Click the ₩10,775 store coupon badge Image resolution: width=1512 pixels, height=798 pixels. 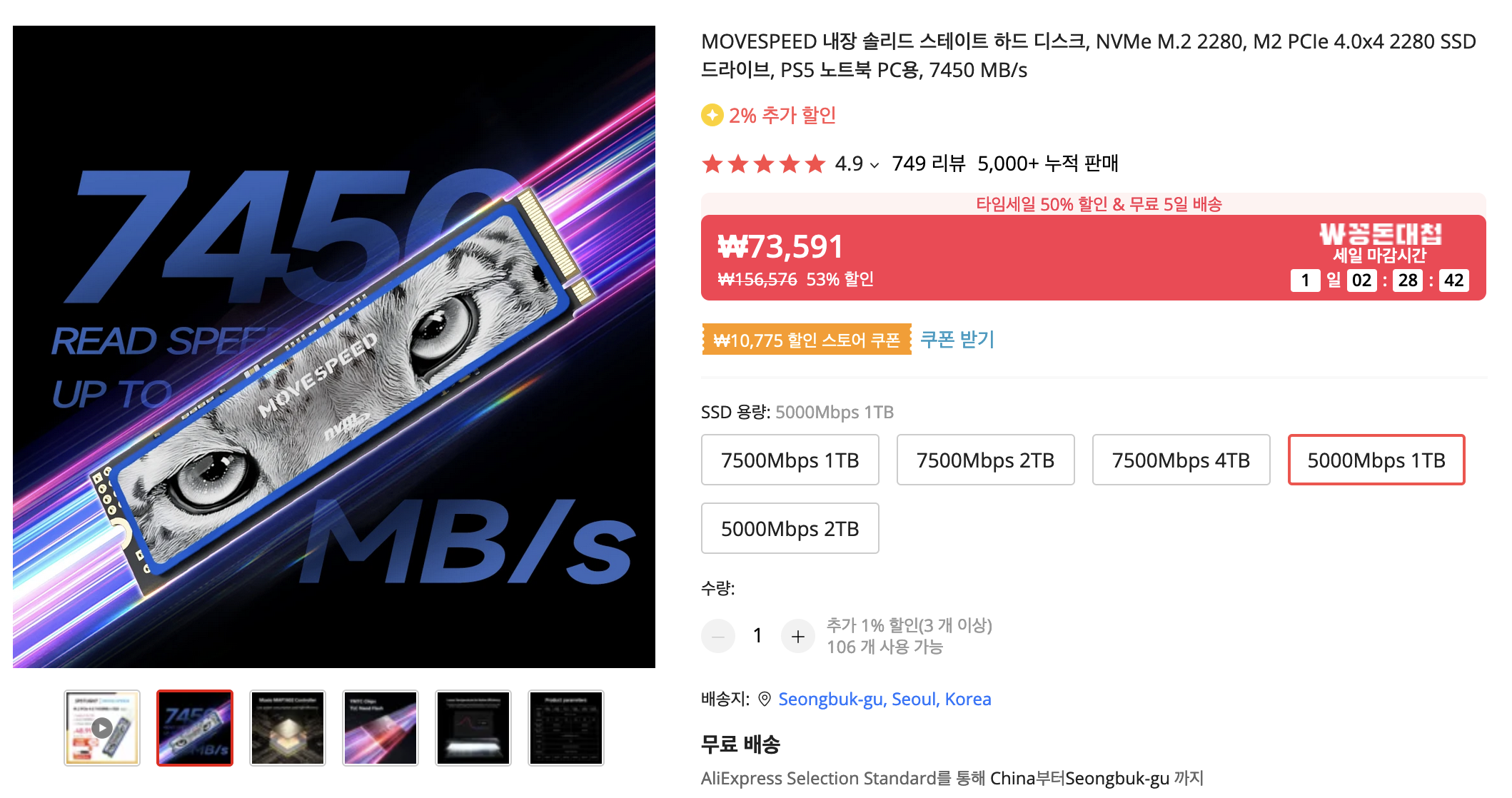tap(806, 340)
